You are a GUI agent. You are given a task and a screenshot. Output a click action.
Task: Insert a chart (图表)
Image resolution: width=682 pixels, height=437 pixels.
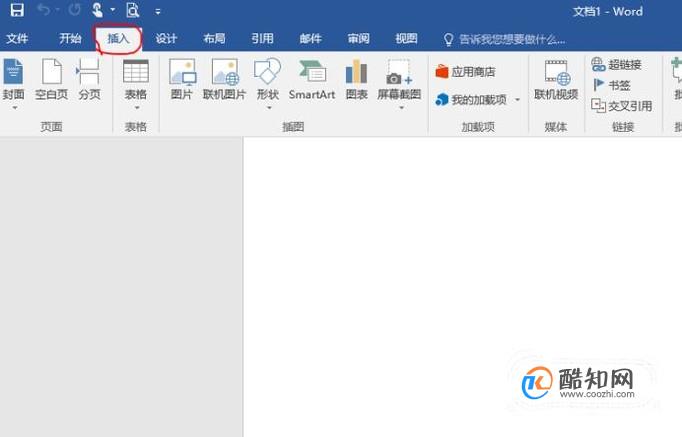[x=357, y=80]
